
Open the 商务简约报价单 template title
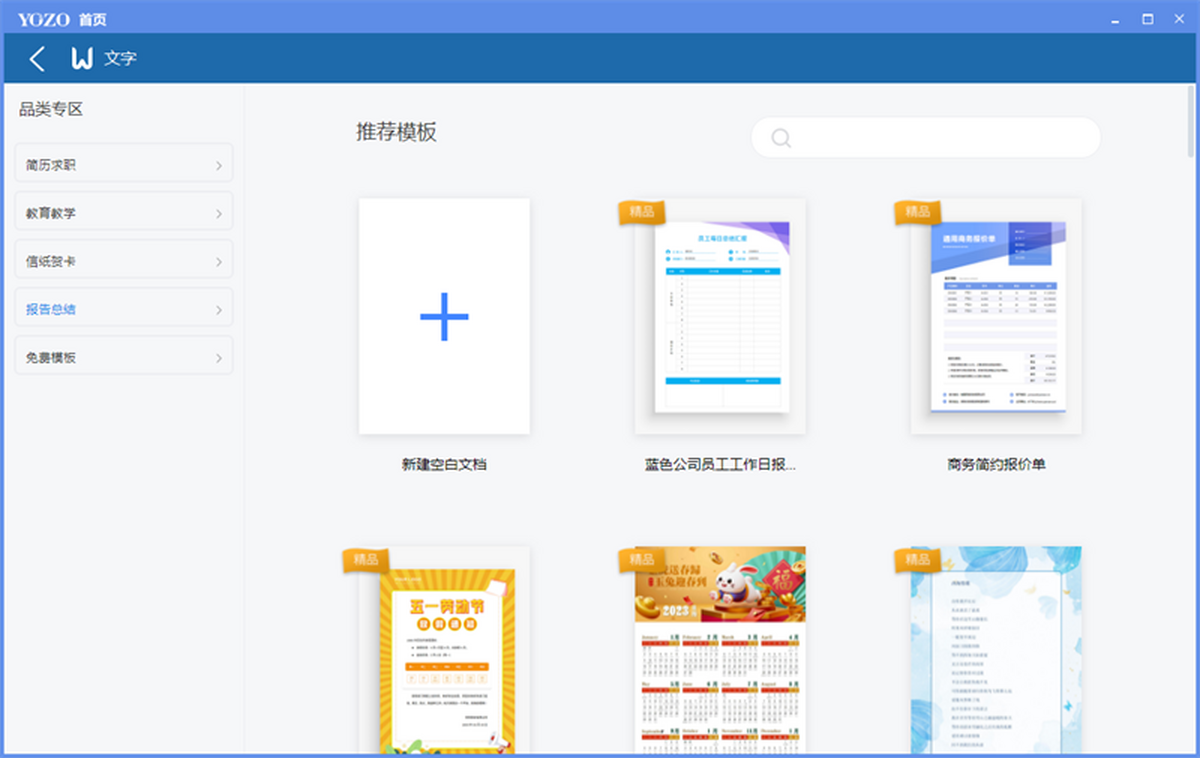click(996, 464)
